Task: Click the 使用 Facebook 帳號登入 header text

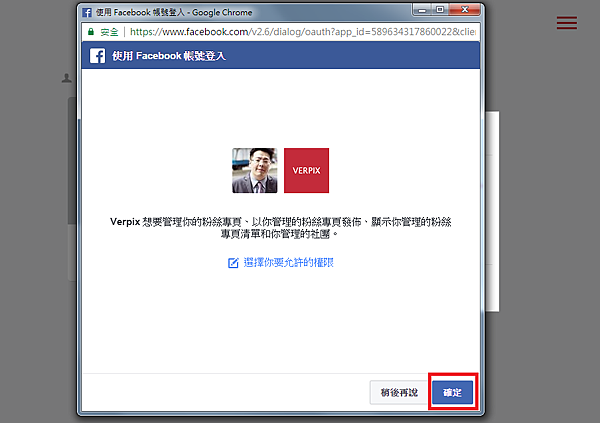Action: pos(169,56)
